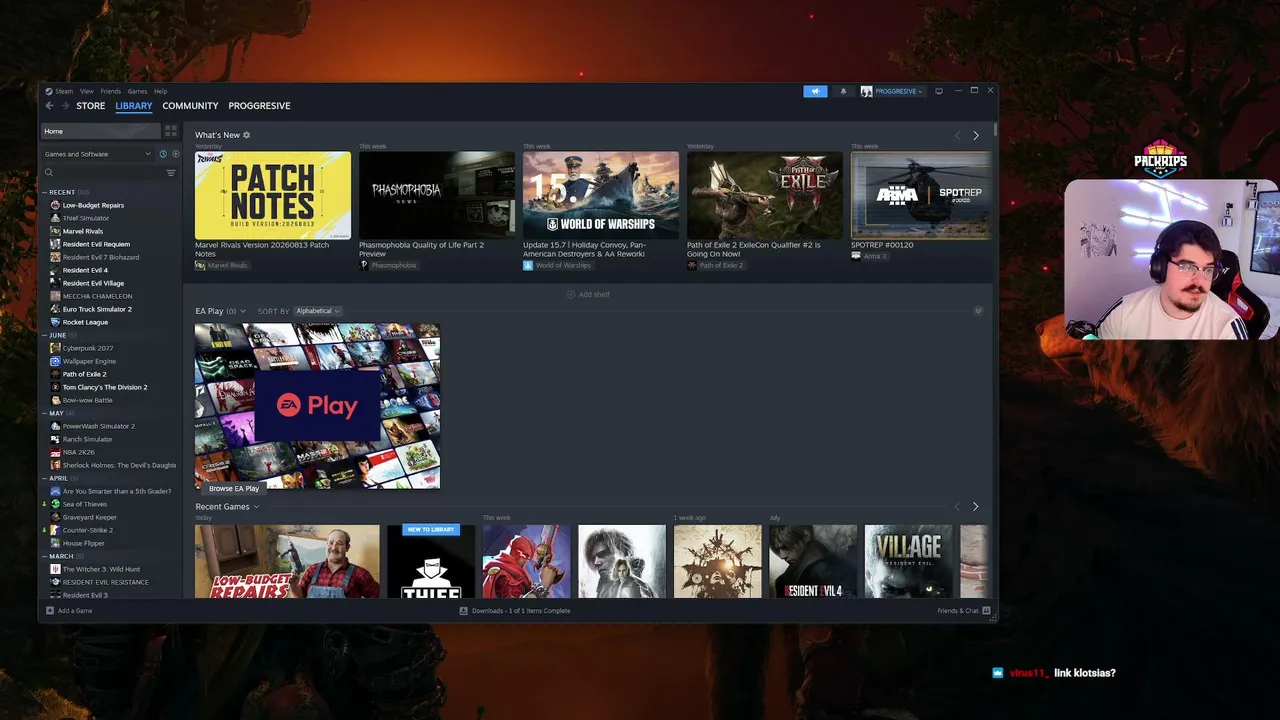1280x720 pixels.
Task: Click The Witcher 3 icon in sidebar
Action: click(x=56, y=569)
